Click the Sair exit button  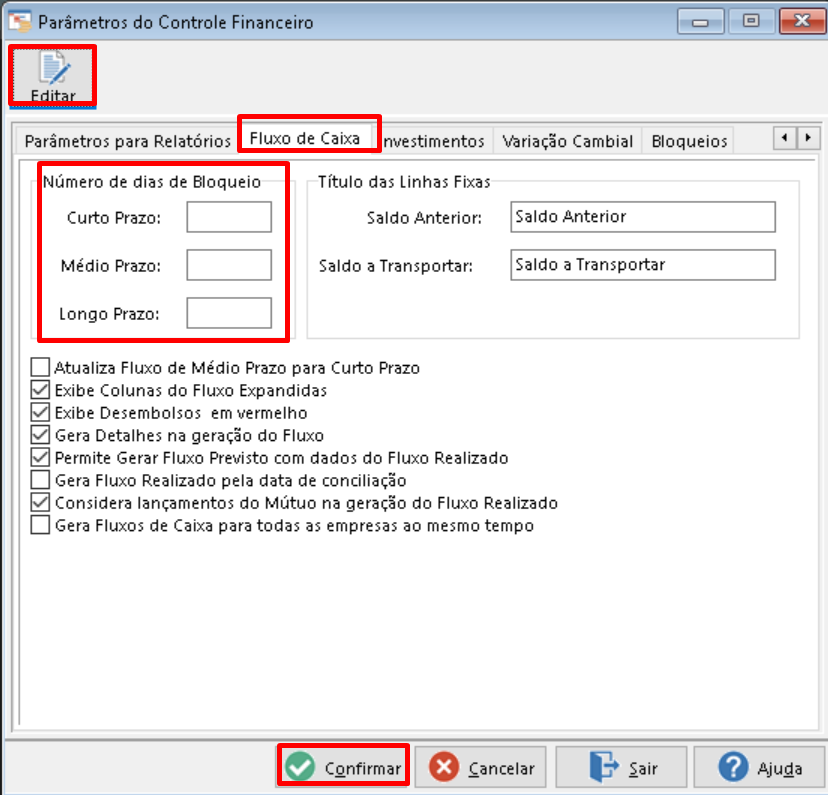click(x=621, y=766)
